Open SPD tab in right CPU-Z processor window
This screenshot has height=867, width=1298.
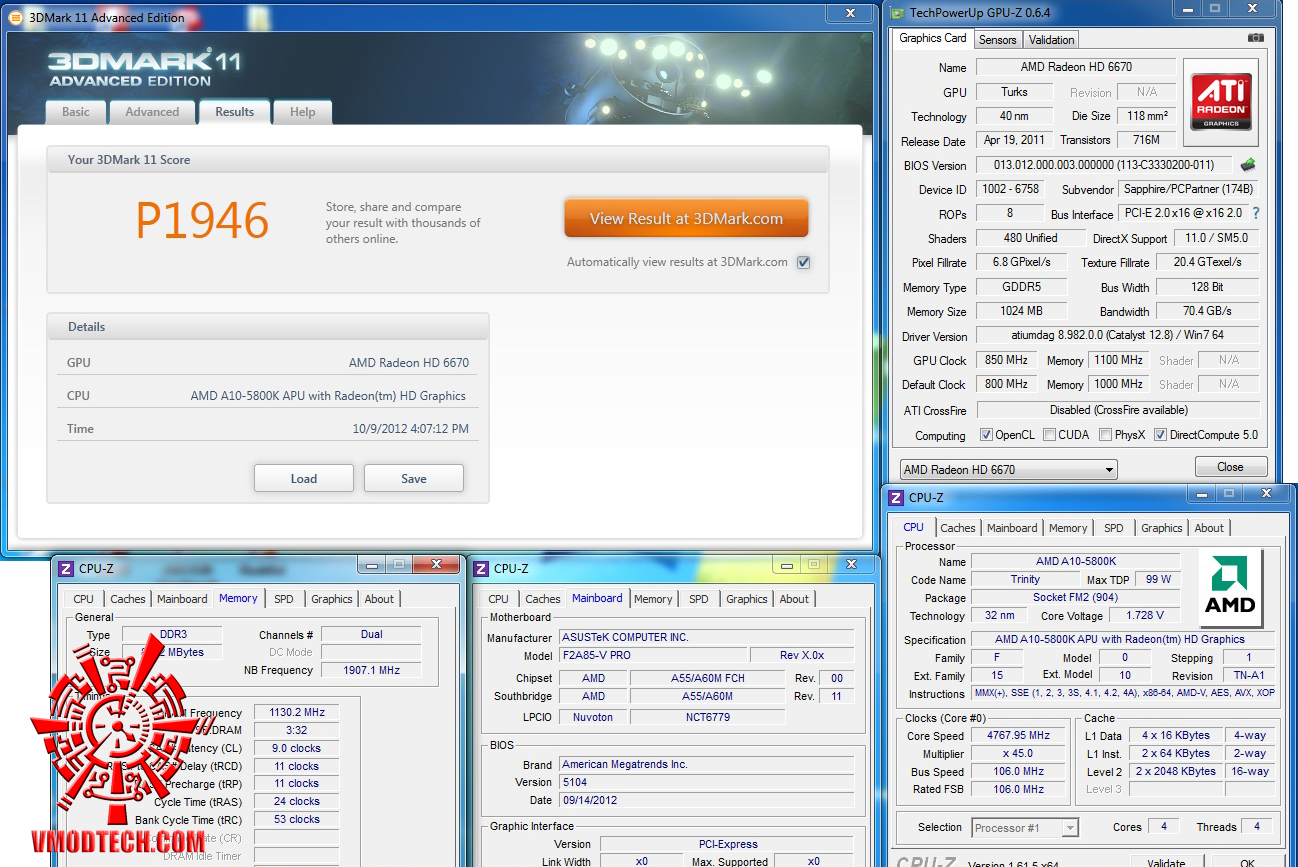click(1113, 528)
